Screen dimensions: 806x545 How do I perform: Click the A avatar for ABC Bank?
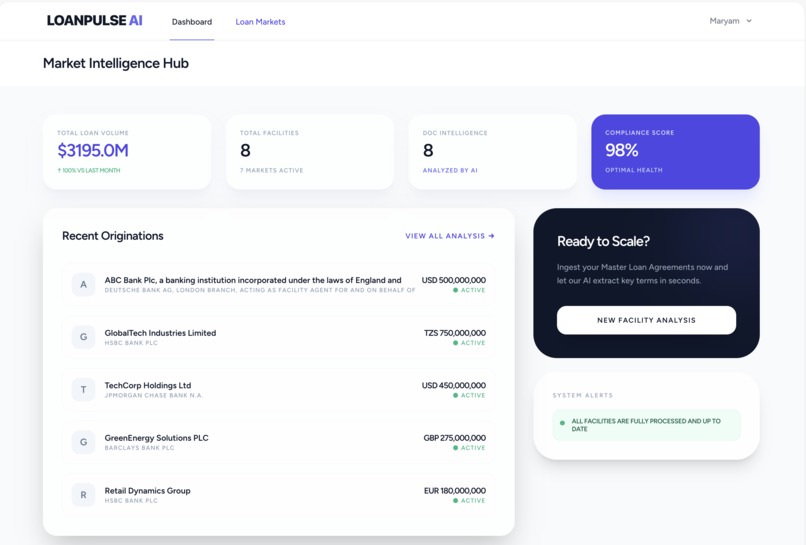point(83,284)
